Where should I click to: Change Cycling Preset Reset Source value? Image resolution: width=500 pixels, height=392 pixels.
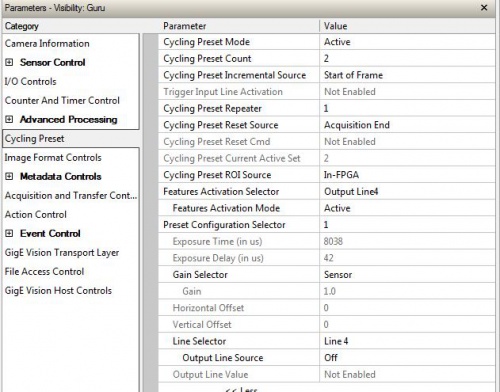point(407,125)
